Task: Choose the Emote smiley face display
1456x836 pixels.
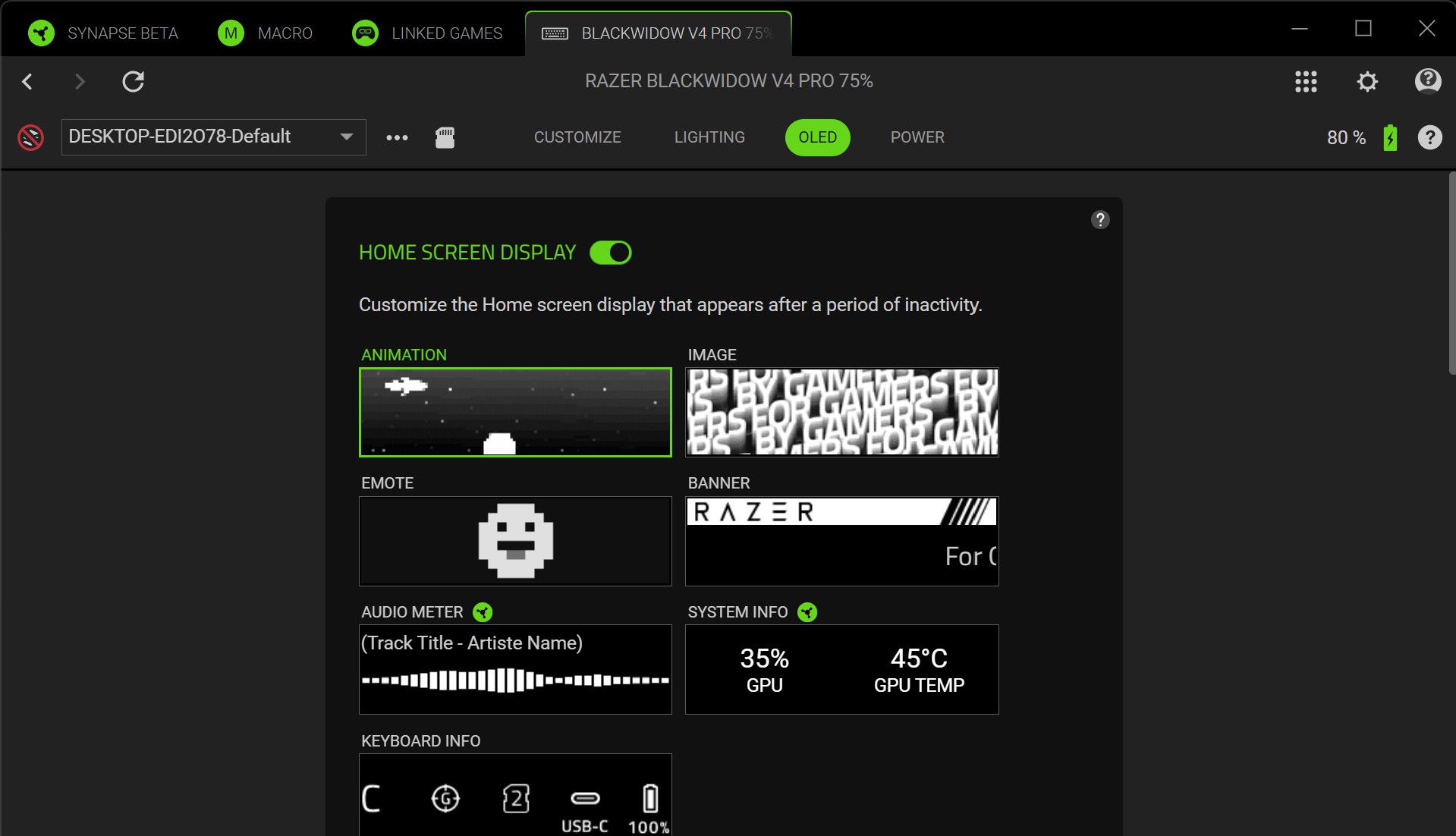Action: (515, 541)
